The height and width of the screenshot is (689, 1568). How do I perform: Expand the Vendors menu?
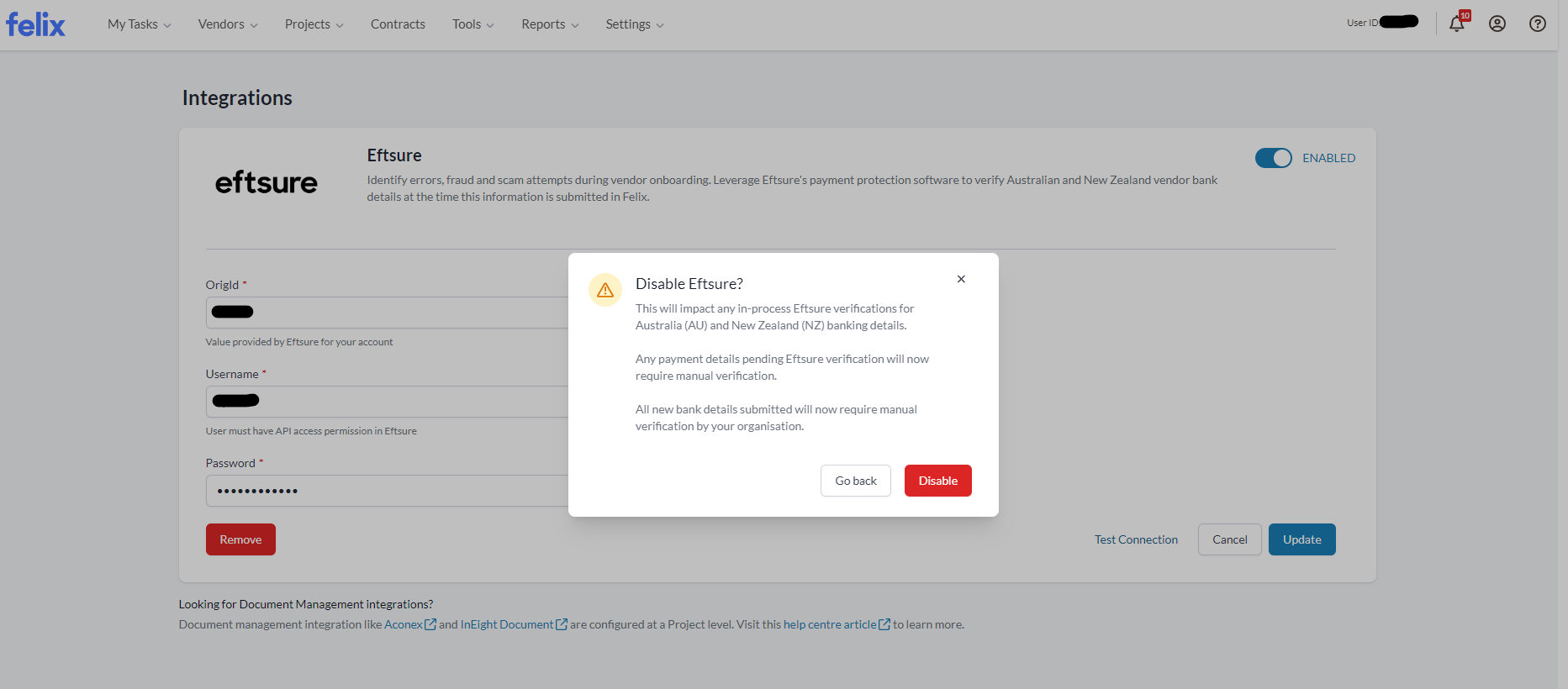228,24
